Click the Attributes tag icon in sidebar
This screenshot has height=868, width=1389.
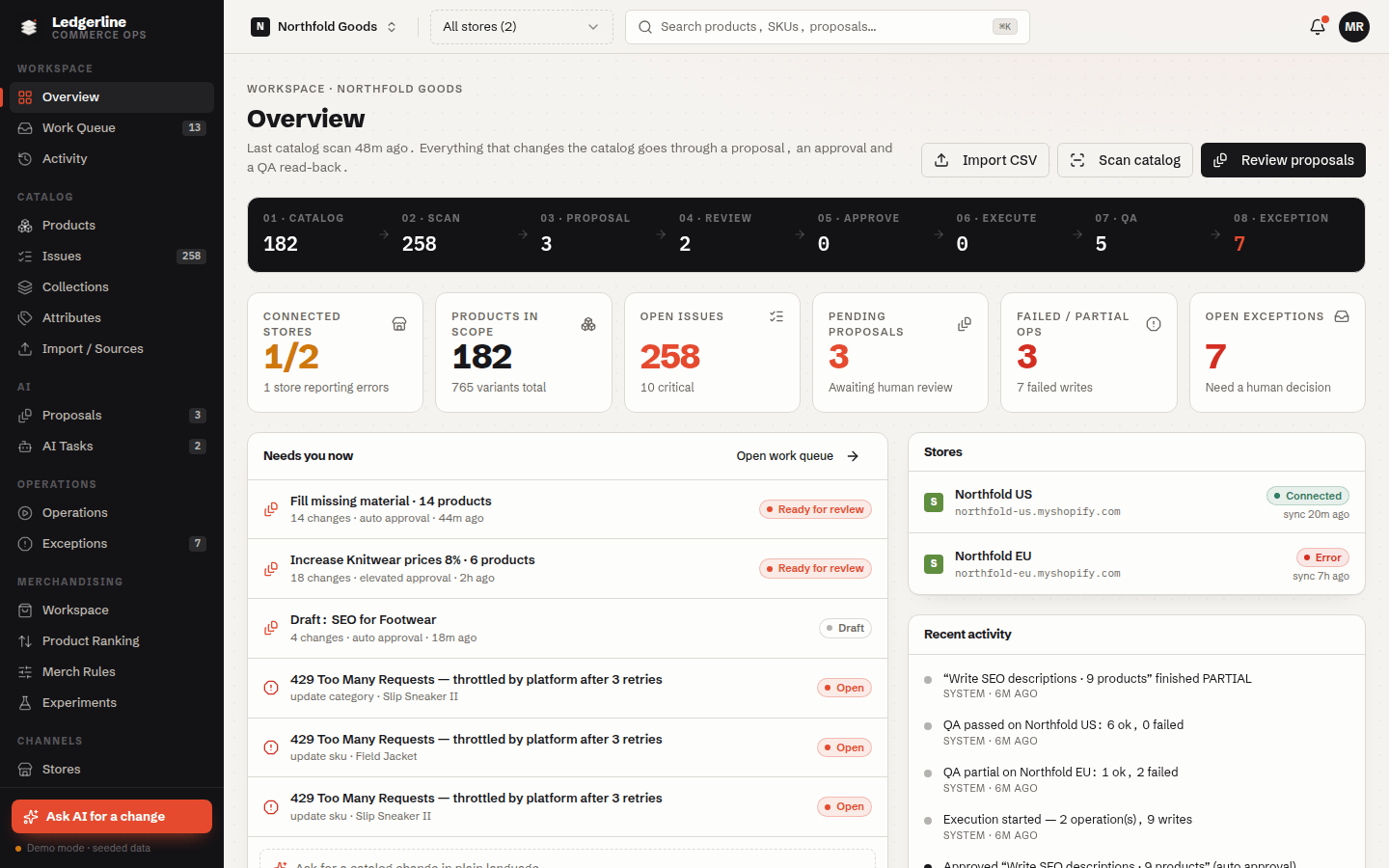pos(25,318)
